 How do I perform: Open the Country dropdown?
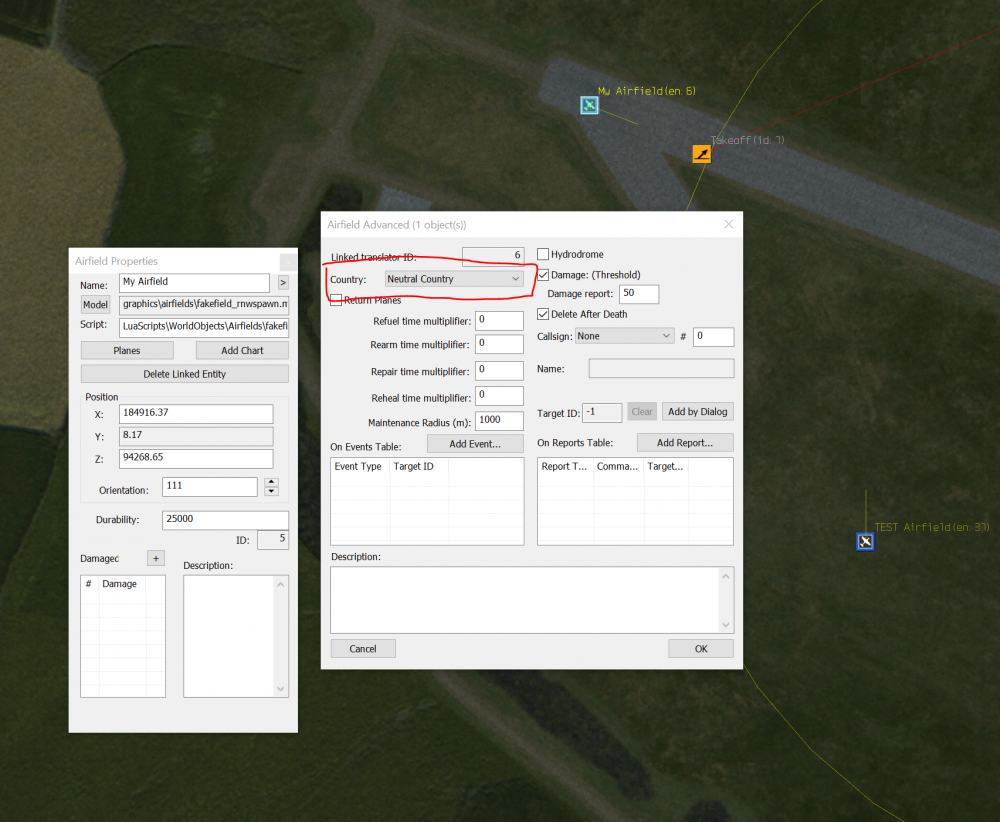coord(455,279)
